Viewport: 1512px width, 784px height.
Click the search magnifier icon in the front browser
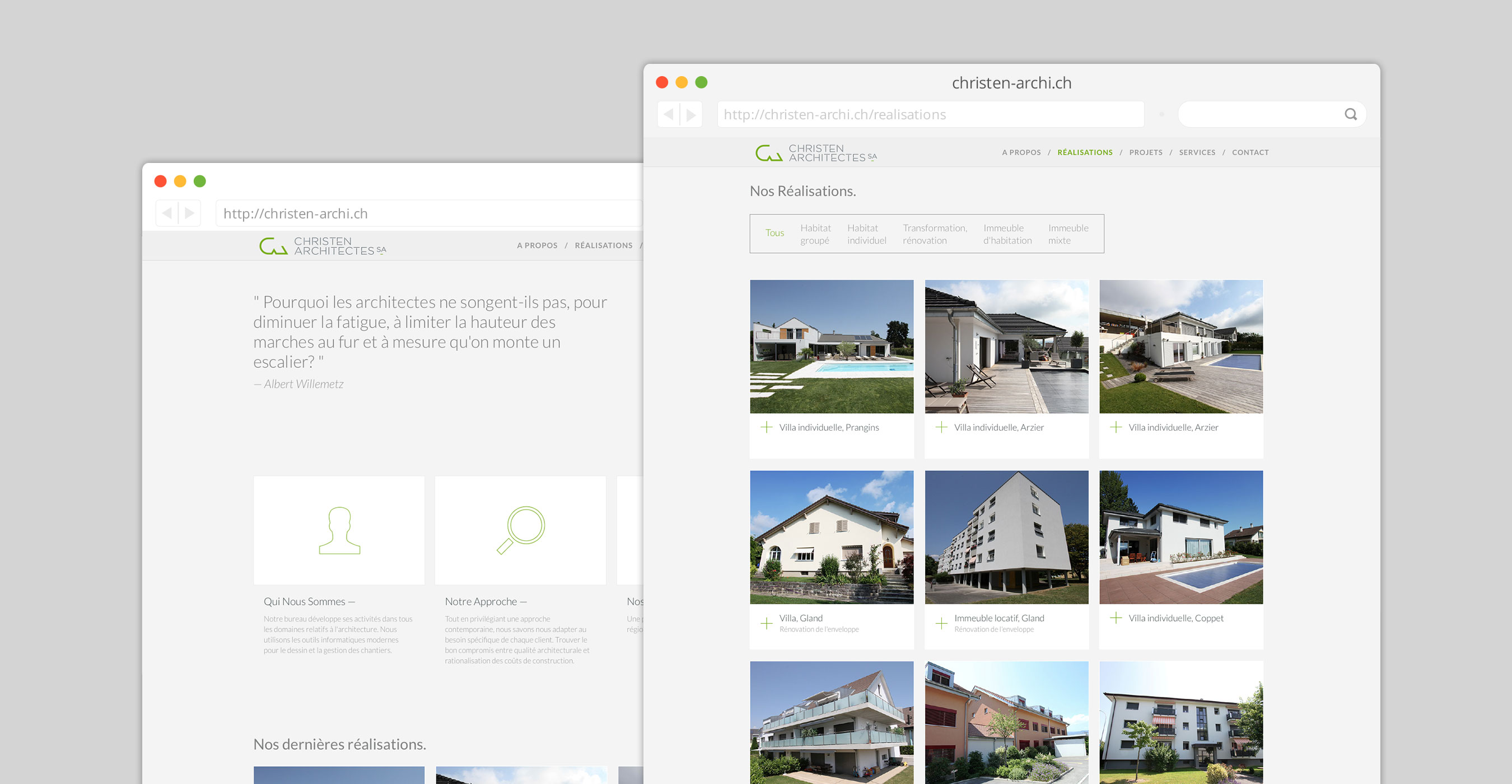pos(1351,114)
